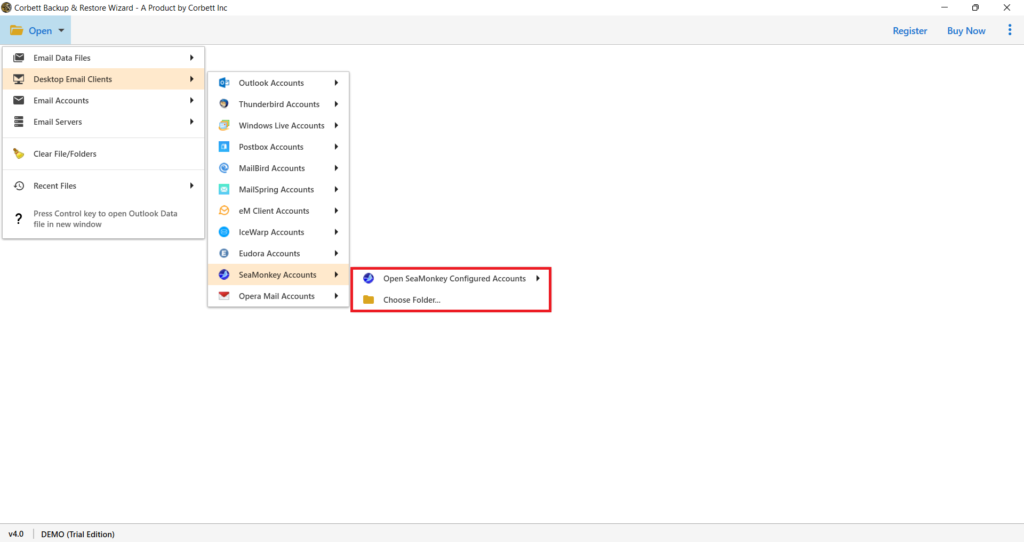Viewport: 1024px width, 542px height.
Task: Click the Desktop Email Clients monitor icon
Action: click(18, 79)
